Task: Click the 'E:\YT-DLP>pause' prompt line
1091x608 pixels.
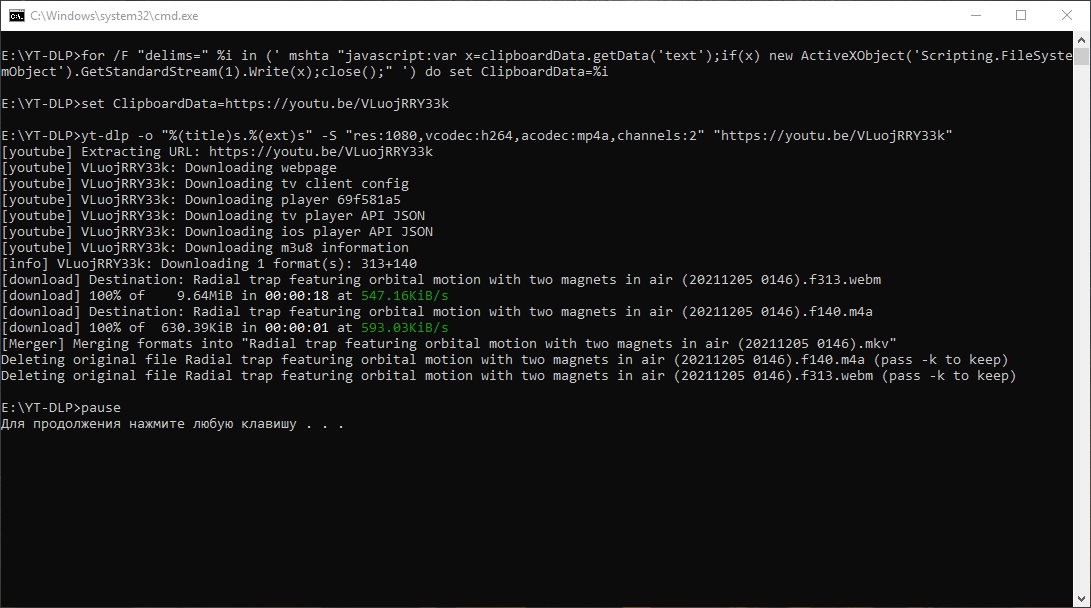Action: click(x=61, y=408)
